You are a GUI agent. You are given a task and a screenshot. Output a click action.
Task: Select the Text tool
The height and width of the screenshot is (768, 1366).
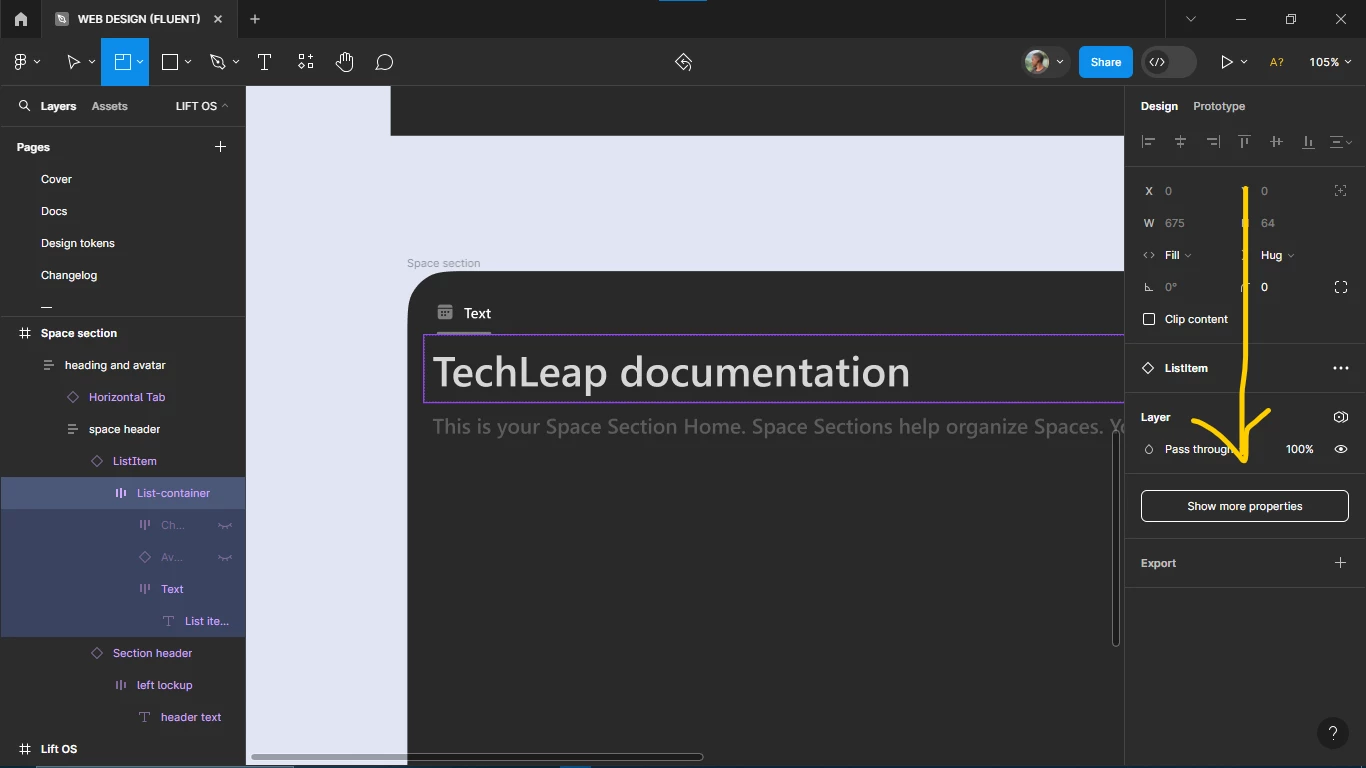pyautogui.click(x=264, y=62)
